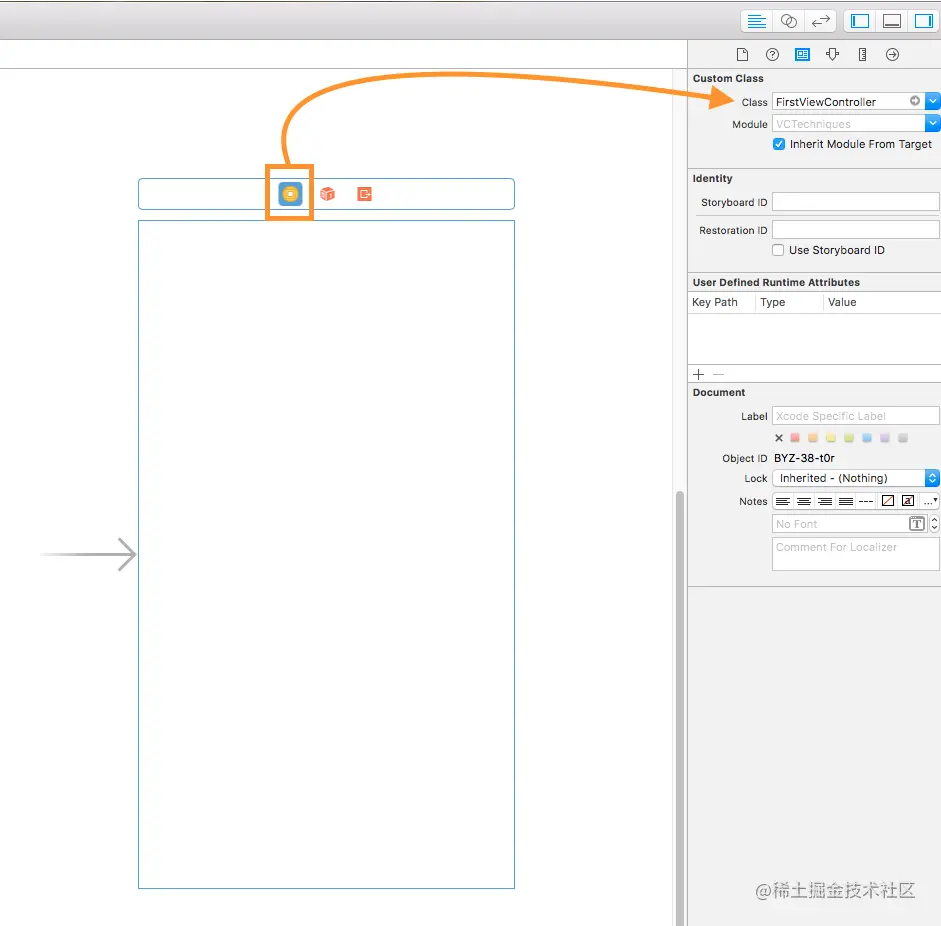Align notes text left
The height and width of the screenshot is (926, 941).
(783, 501)
